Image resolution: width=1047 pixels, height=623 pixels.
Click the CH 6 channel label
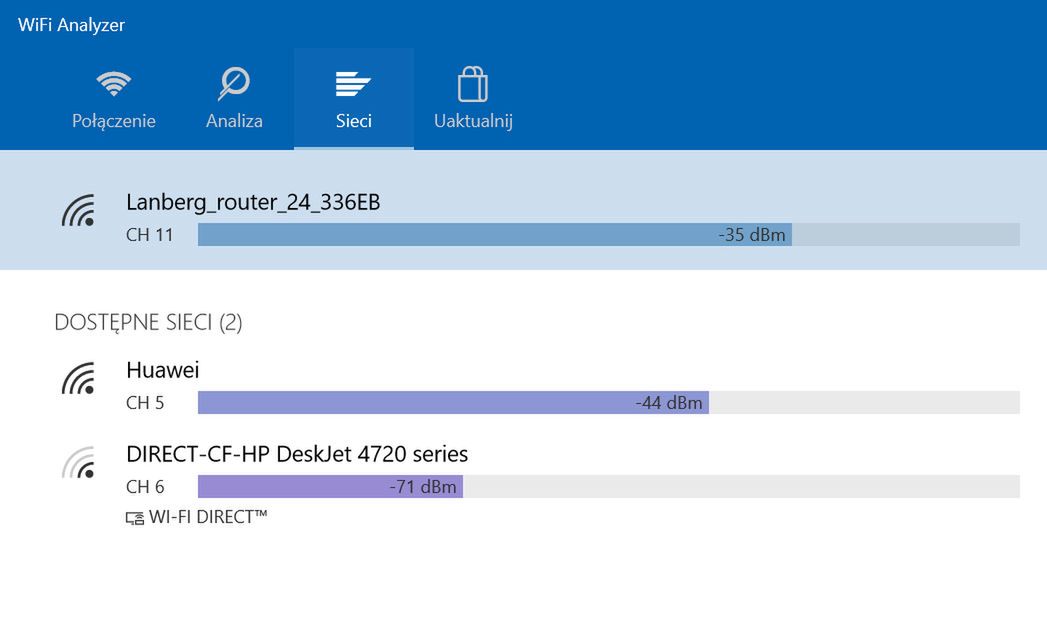145,487
